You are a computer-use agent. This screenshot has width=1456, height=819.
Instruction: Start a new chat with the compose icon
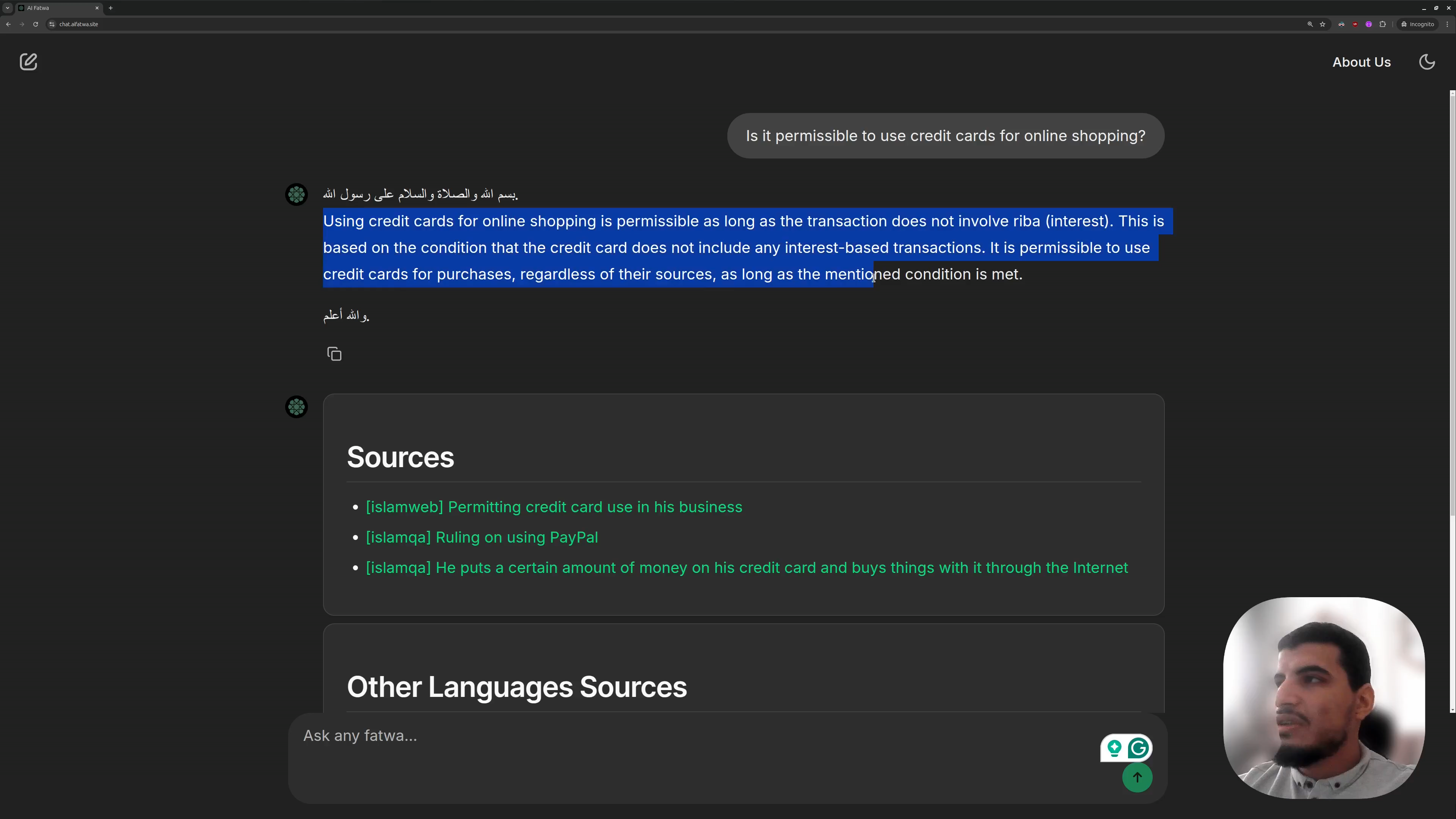coord(28,61)
